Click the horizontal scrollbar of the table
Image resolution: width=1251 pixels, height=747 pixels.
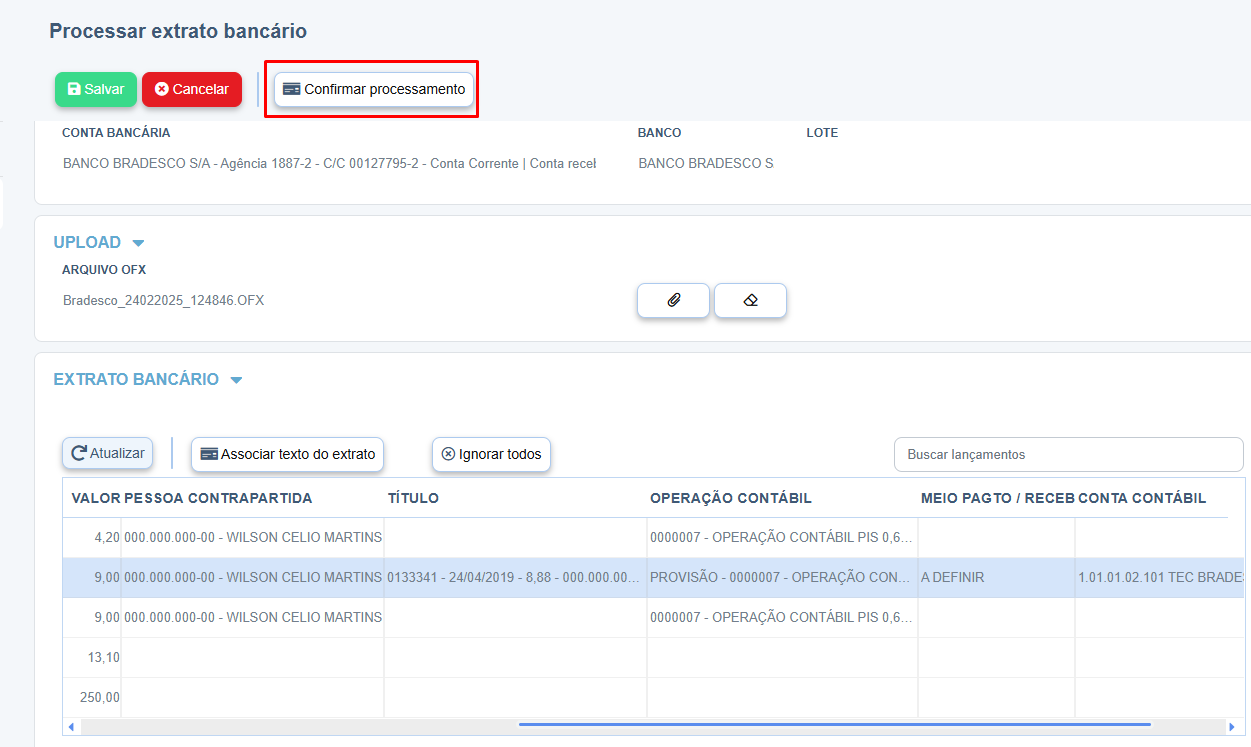pyautogui.click(x=834, y=725)
